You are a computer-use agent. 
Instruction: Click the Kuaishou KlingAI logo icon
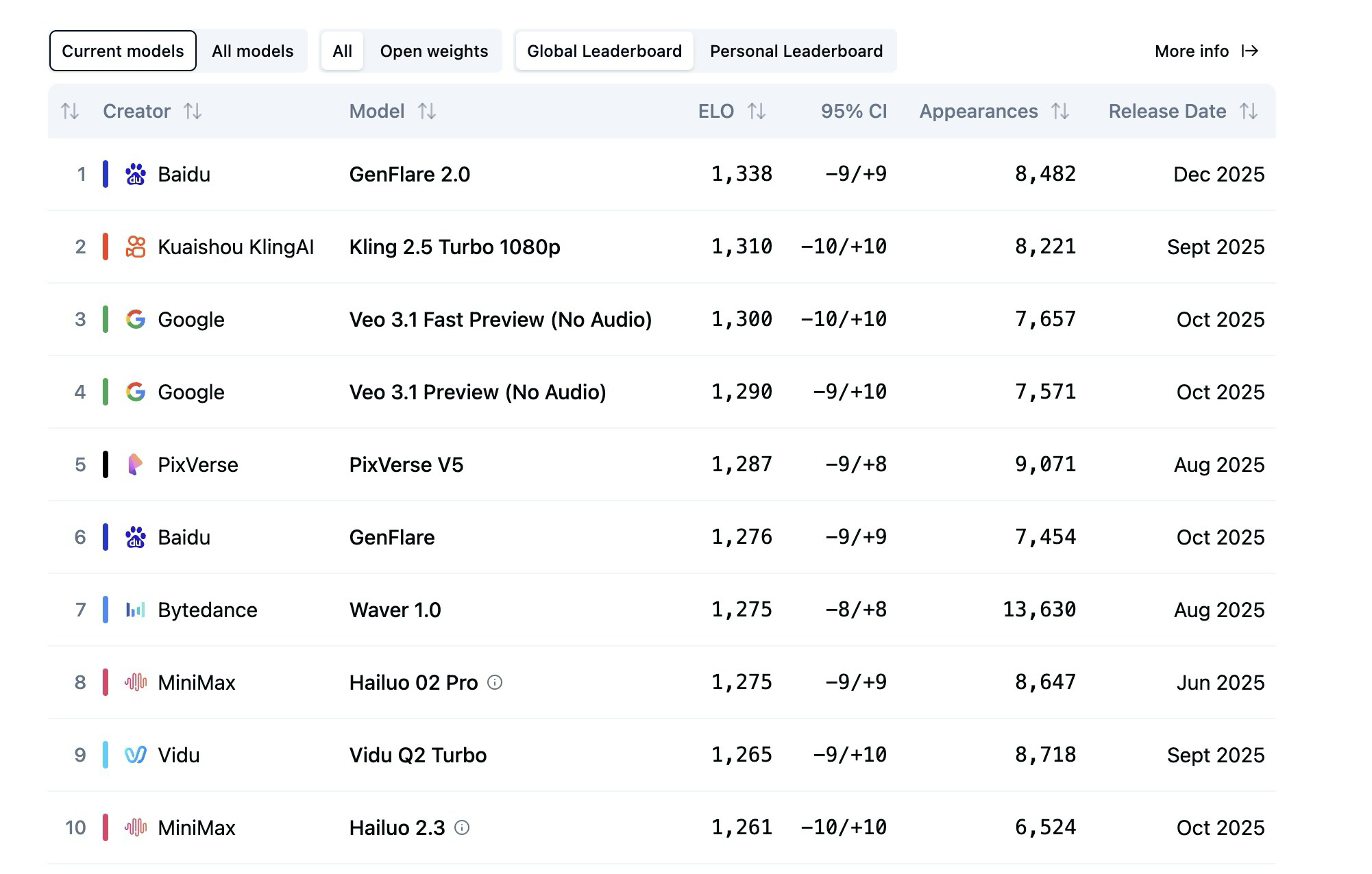[x=136, y=247]
